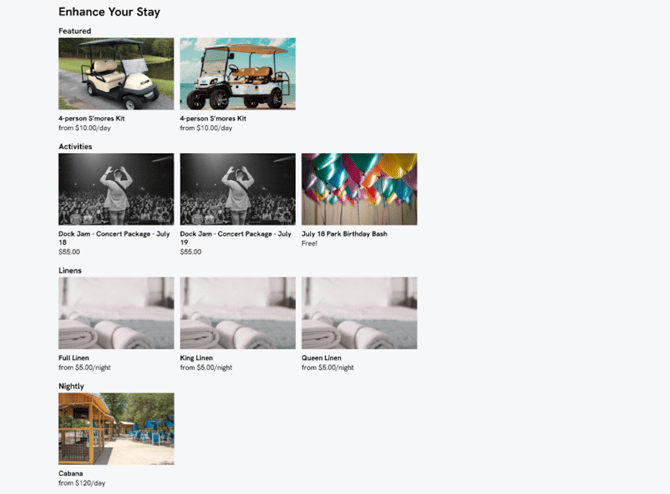The image size is (670, 494).
Task: Open Dock Jam Concert Package July 18 link
Action: 114,238
